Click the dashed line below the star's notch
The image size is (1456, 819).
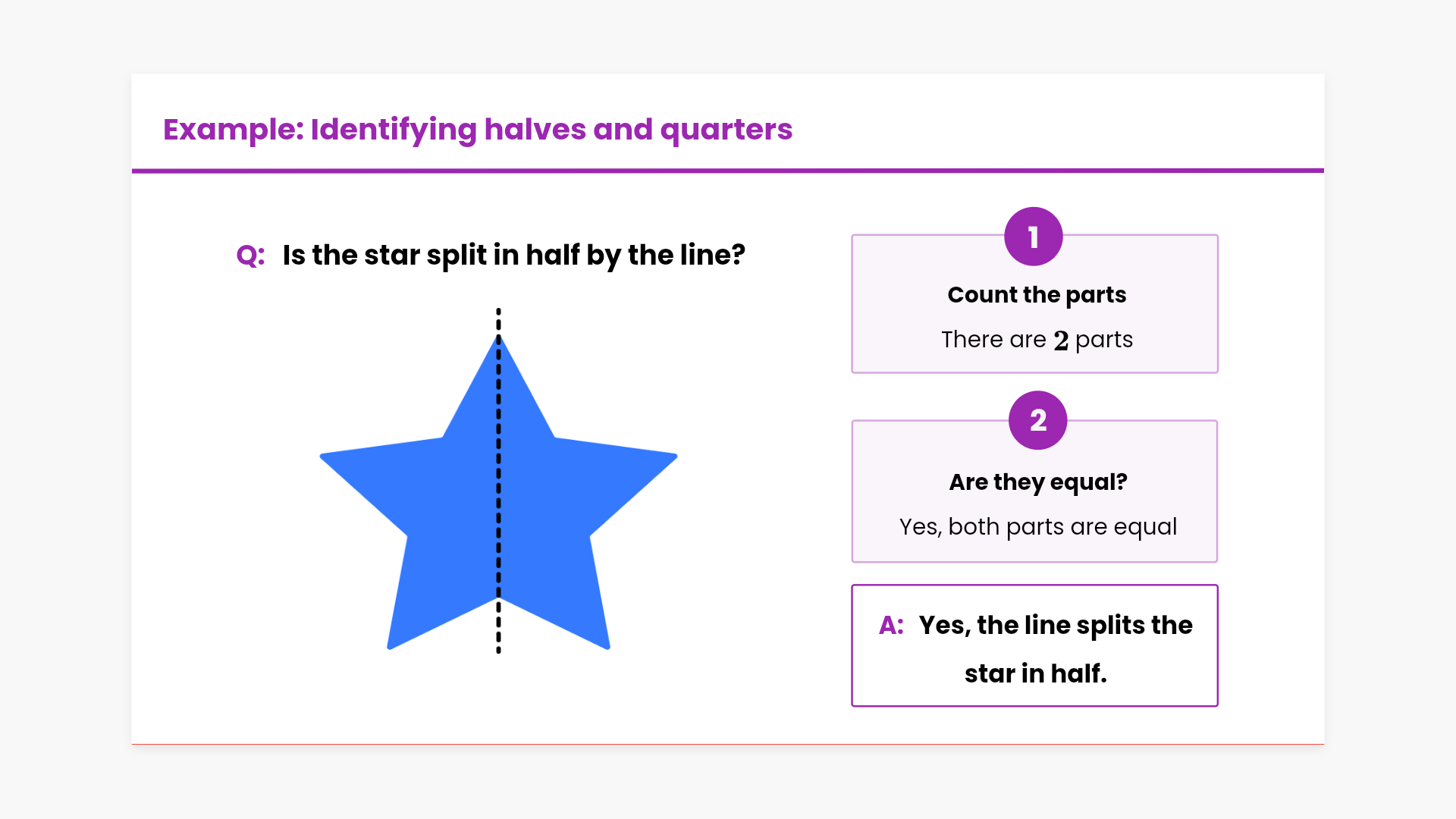(x=498, y=629)
